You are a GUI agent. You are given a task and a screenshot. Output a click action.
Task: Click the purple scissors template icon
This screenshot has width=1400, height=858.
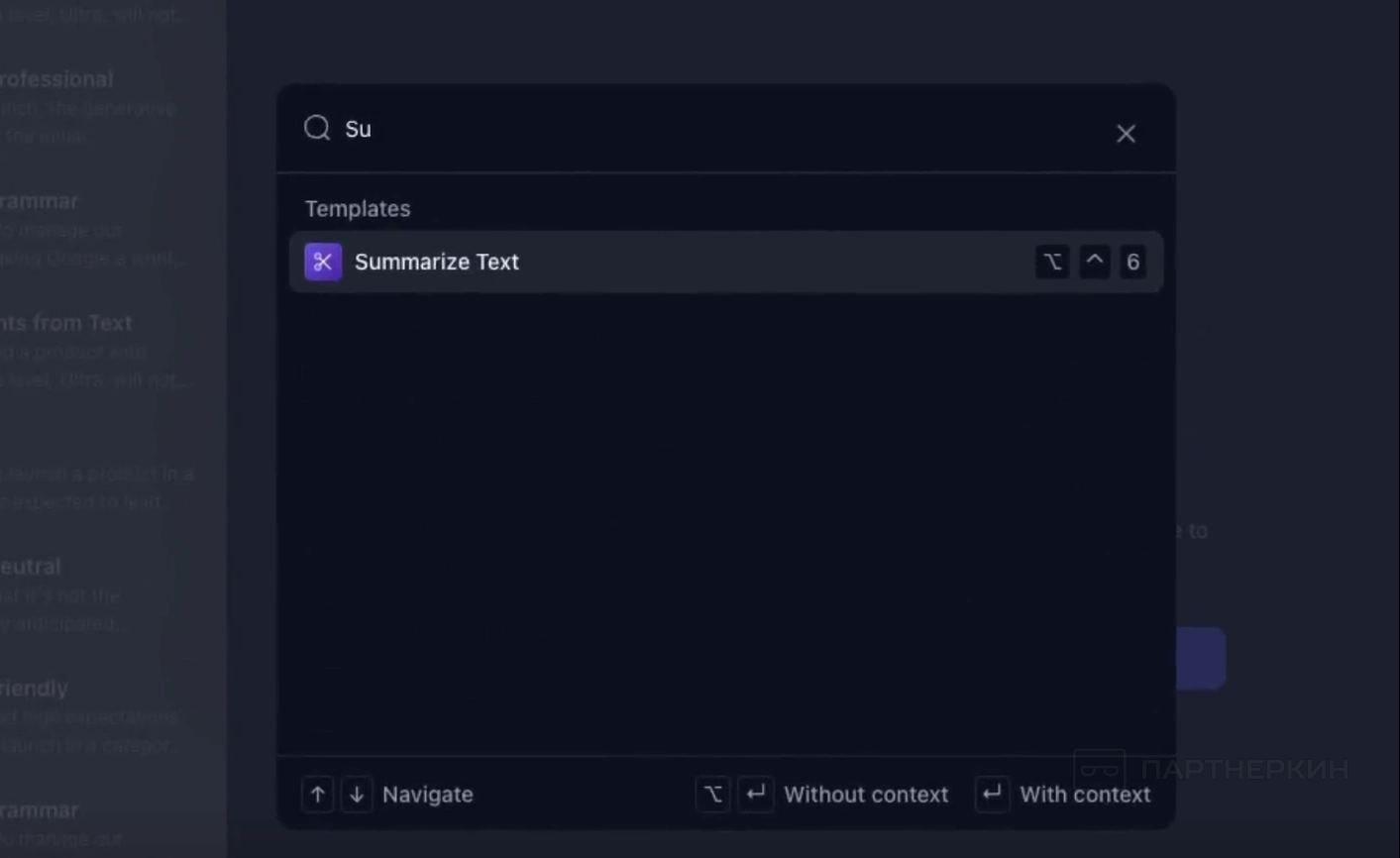(x=323, y=262)
